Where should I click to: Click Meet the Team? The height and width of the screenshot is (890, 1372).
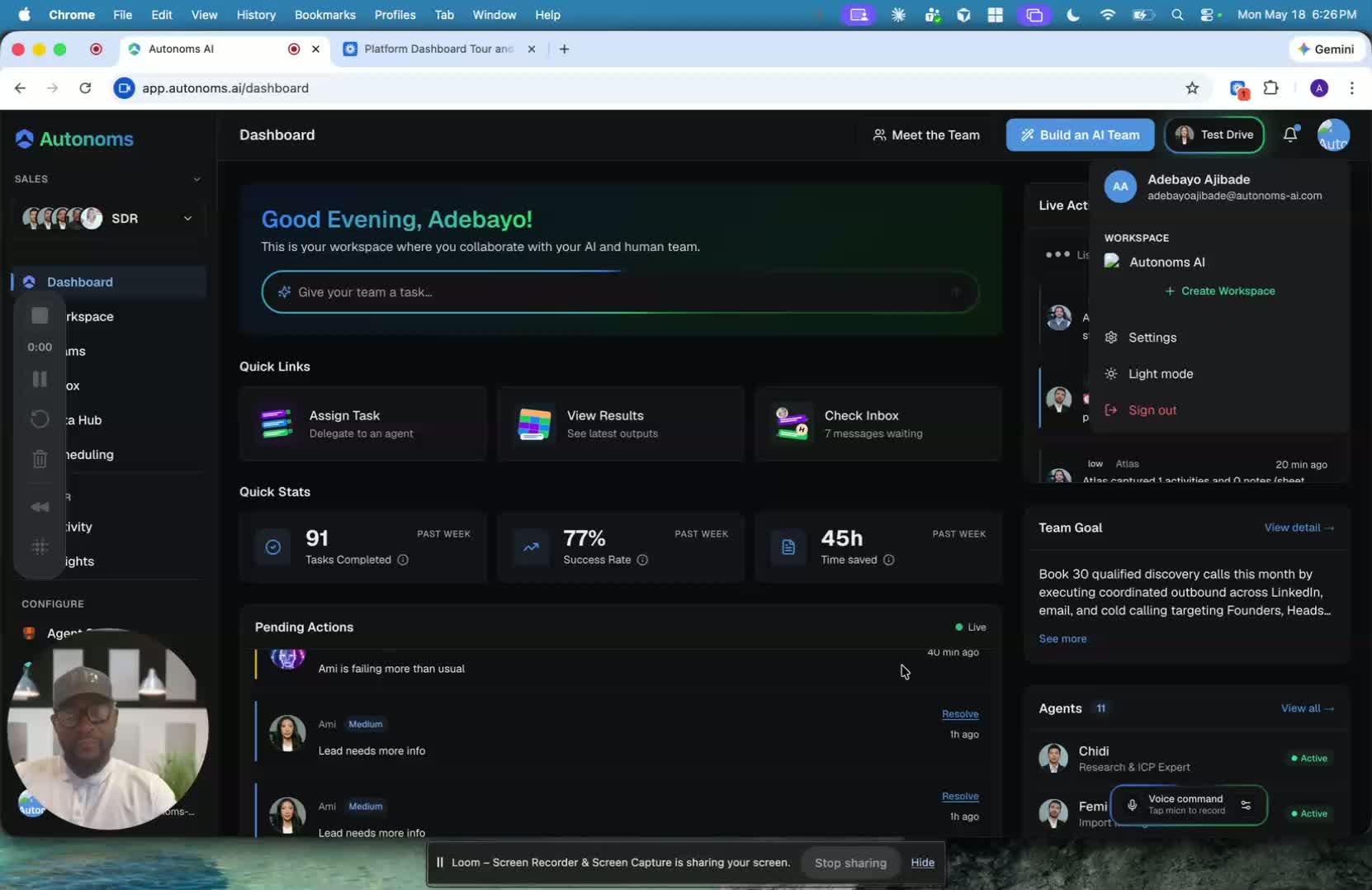coord(926,135)
